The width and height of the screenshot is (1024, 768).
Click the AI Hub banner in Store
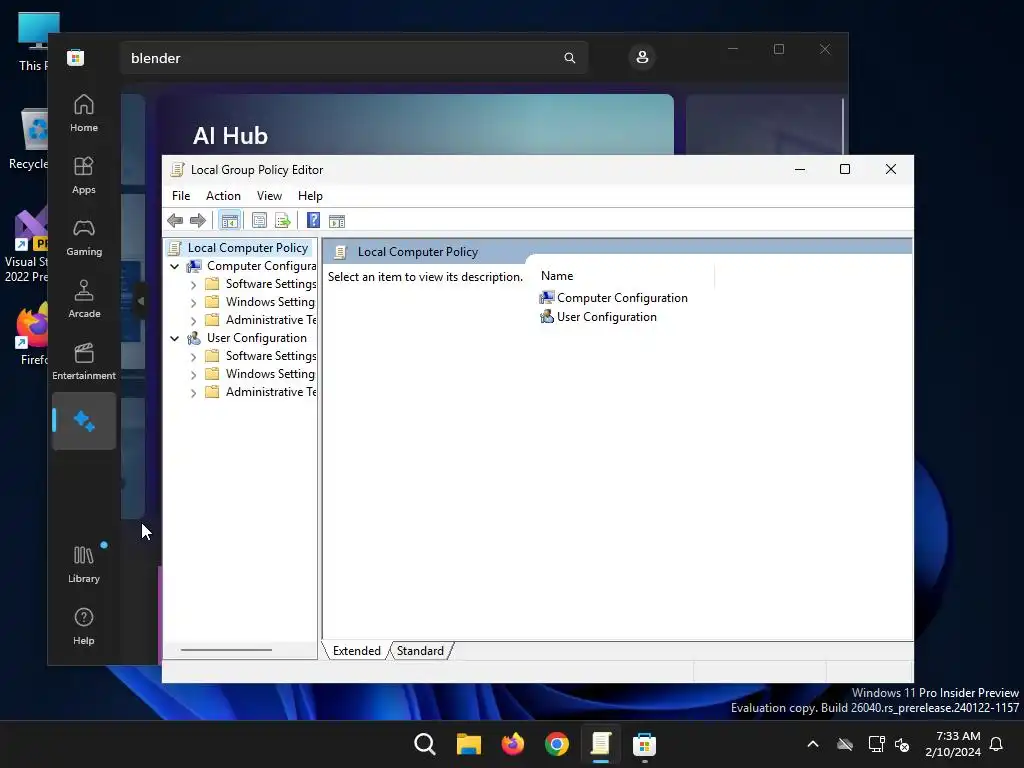click(415, 125)
